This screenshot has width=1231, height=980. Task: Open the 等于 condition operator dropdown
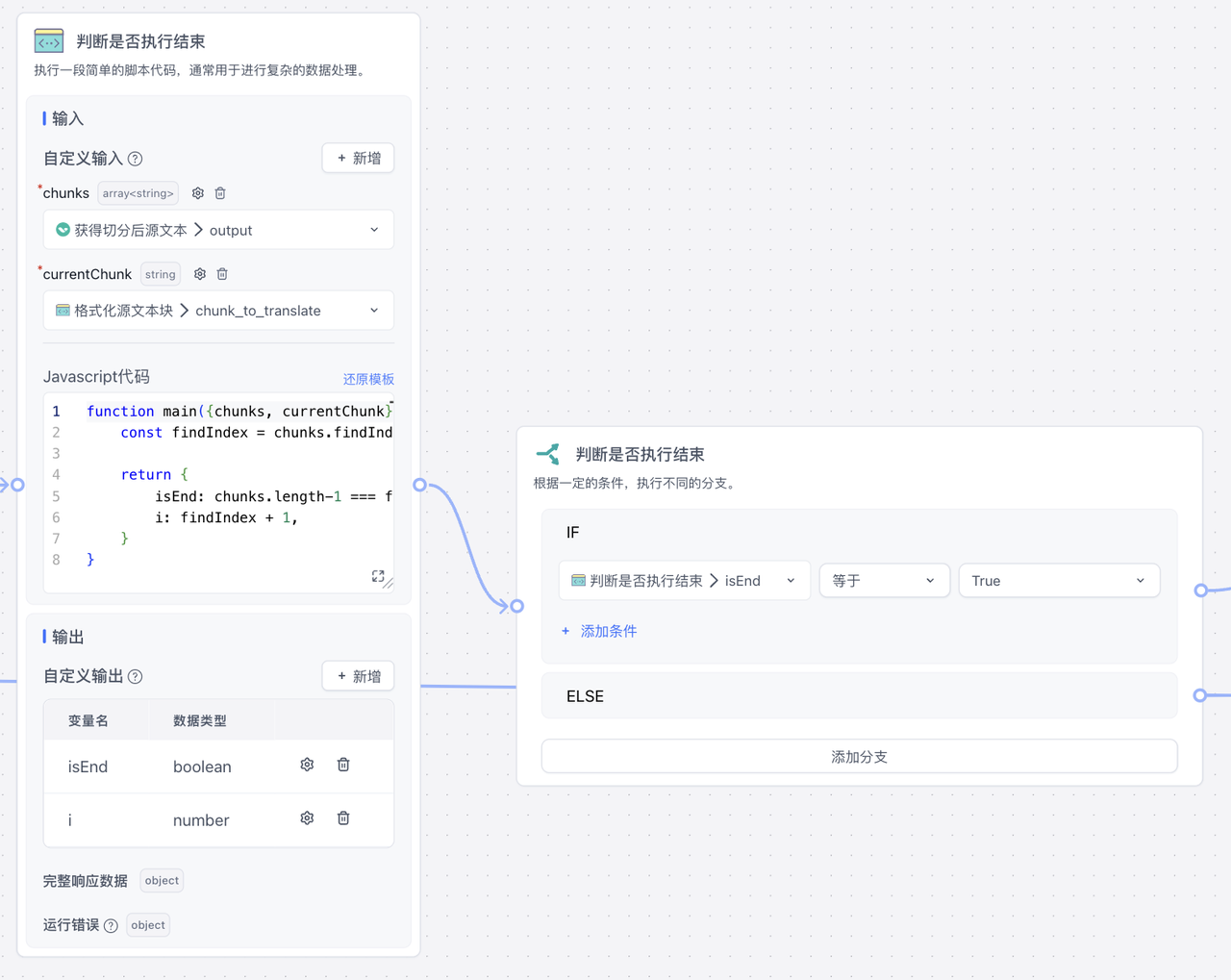884,581
